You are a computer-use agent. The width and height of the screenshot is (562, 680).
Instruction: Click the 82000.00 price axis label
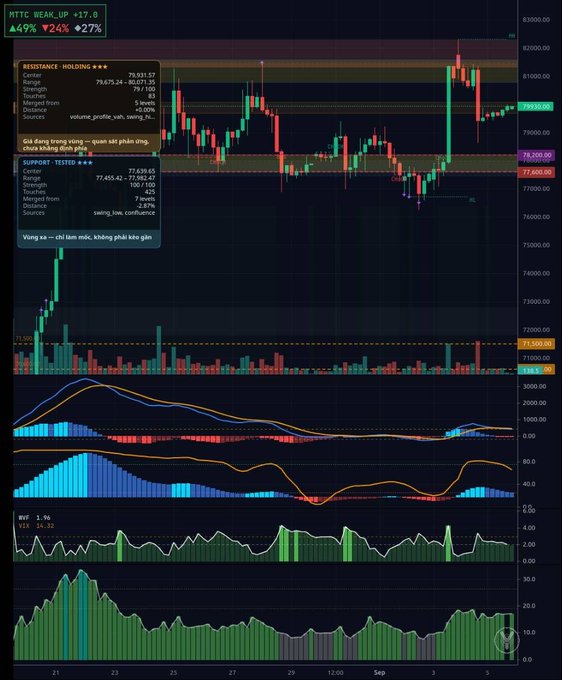point(536,48)
